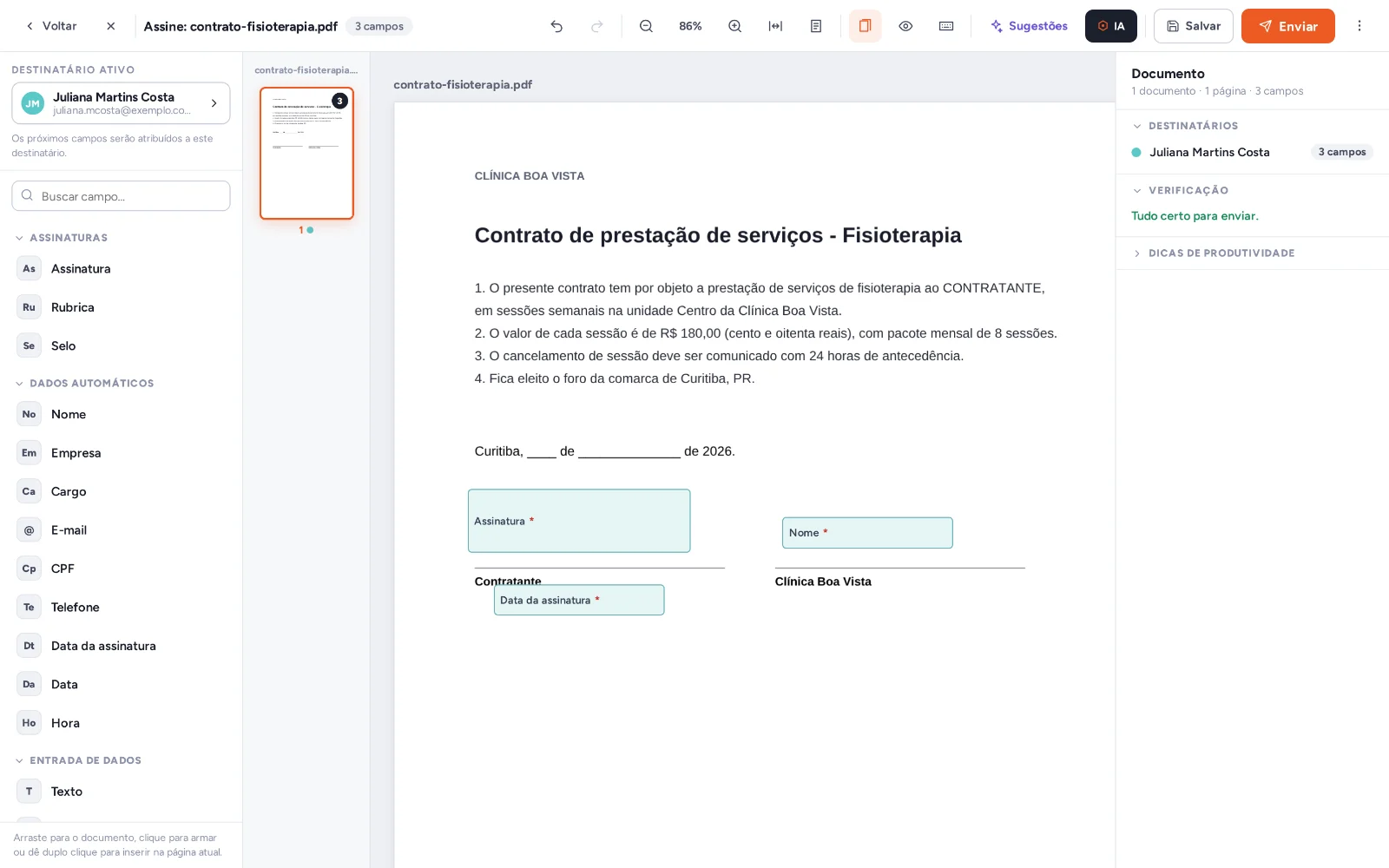Collapse the Assinaturas section
This screenshot has width=1389, height=868.
(x=62, y=238)
